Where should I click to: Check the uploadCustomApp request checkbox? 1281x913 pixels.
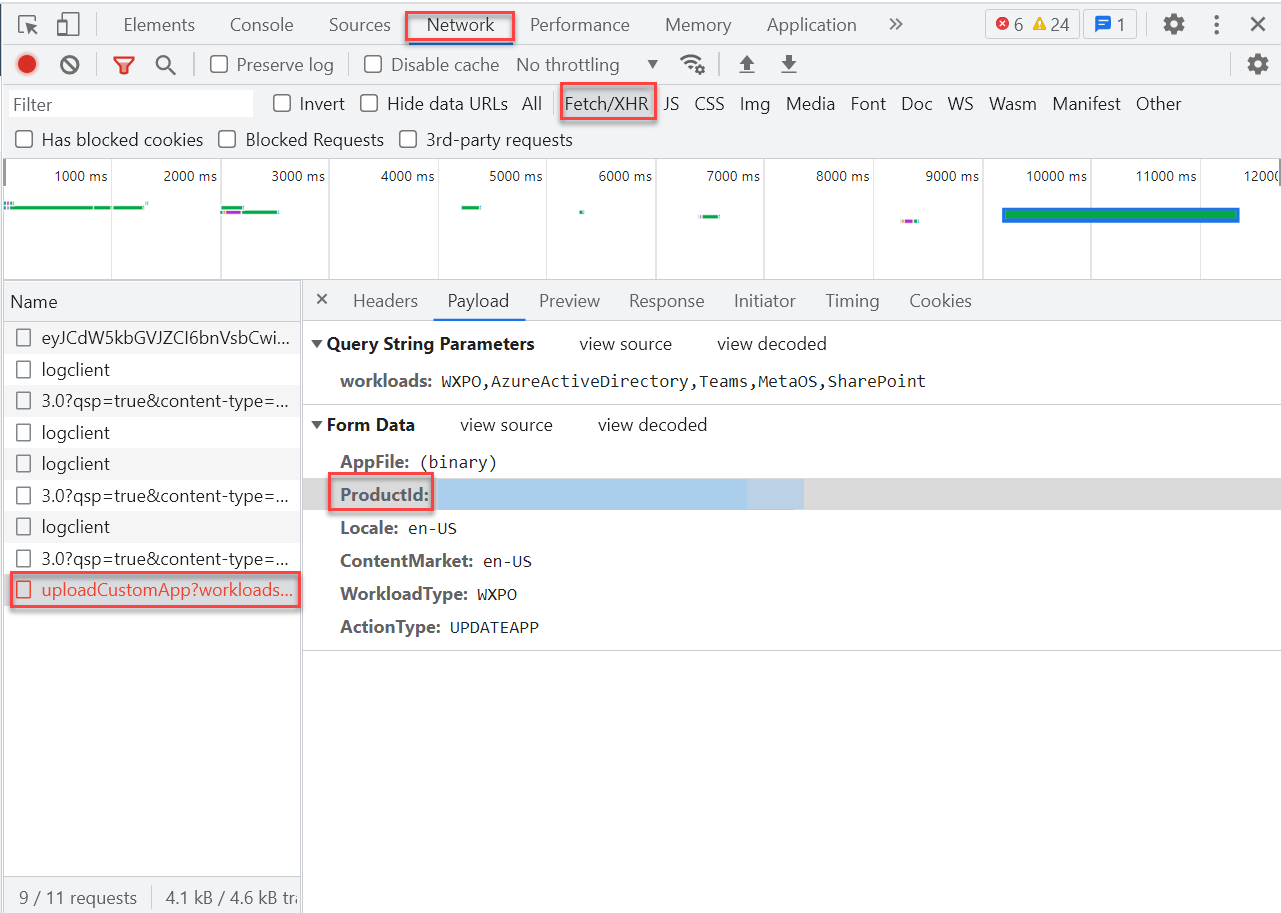(24, 590)
